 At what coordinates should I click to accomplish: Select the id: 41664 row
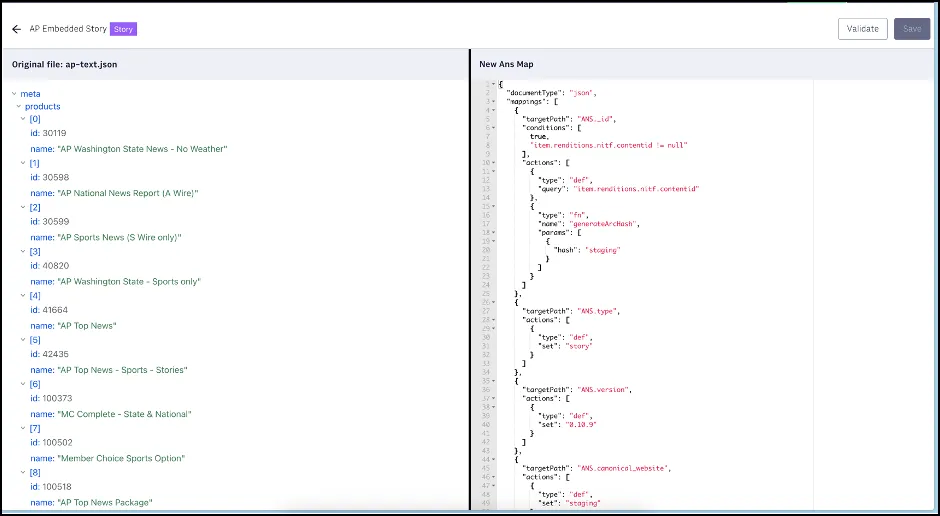click(x=49, y=310)
